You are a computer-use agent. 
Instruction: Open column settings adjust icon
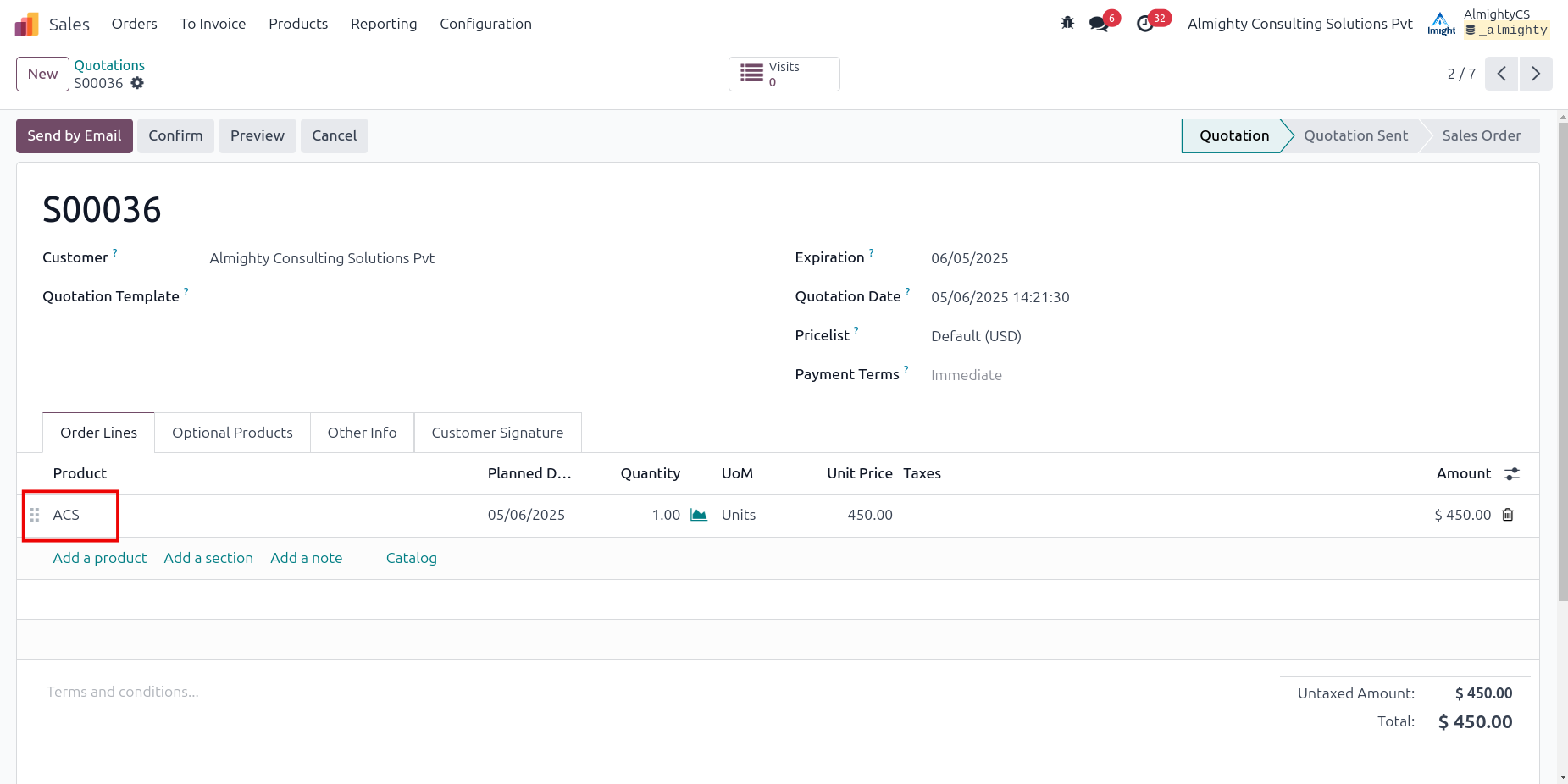click(x=1512, y=474)
